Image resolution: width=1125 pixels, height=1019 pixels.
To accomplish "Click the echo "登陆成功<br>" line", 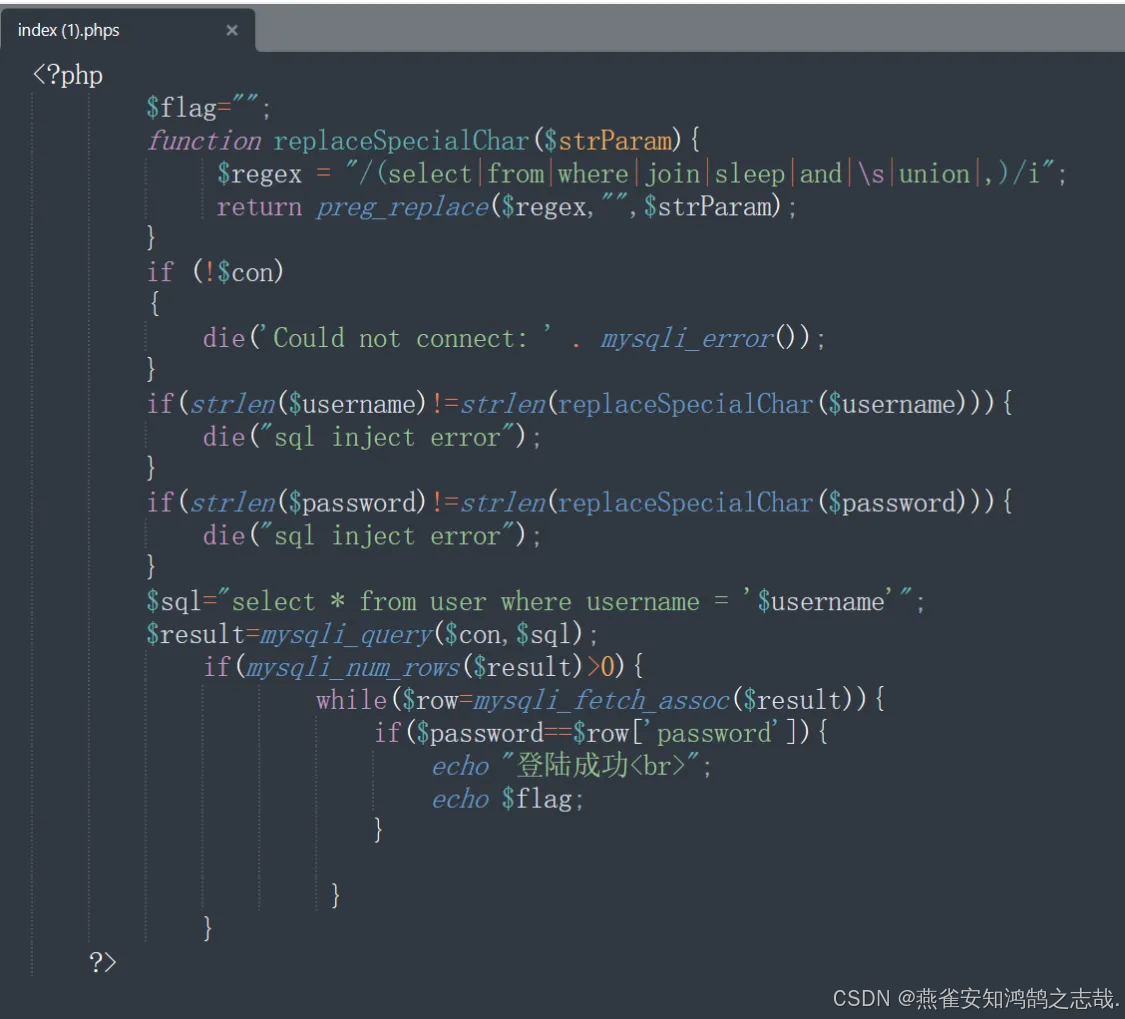I will pos(571,766).
